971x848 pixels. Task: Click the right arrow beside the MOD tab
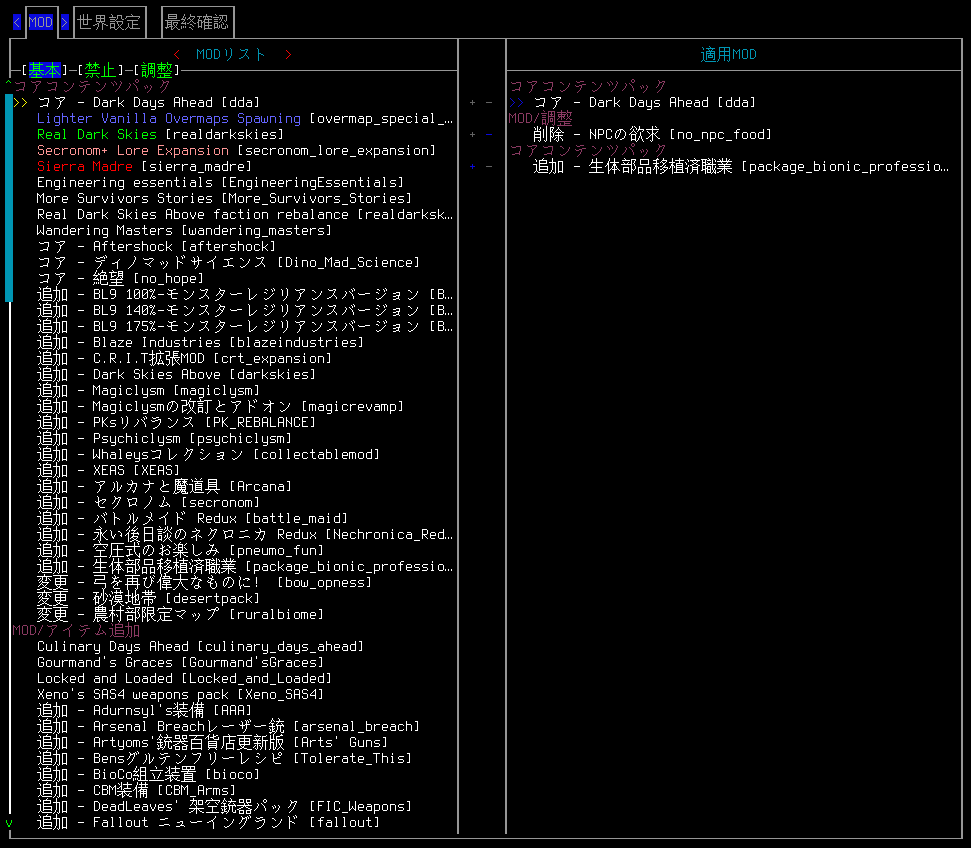65,22
